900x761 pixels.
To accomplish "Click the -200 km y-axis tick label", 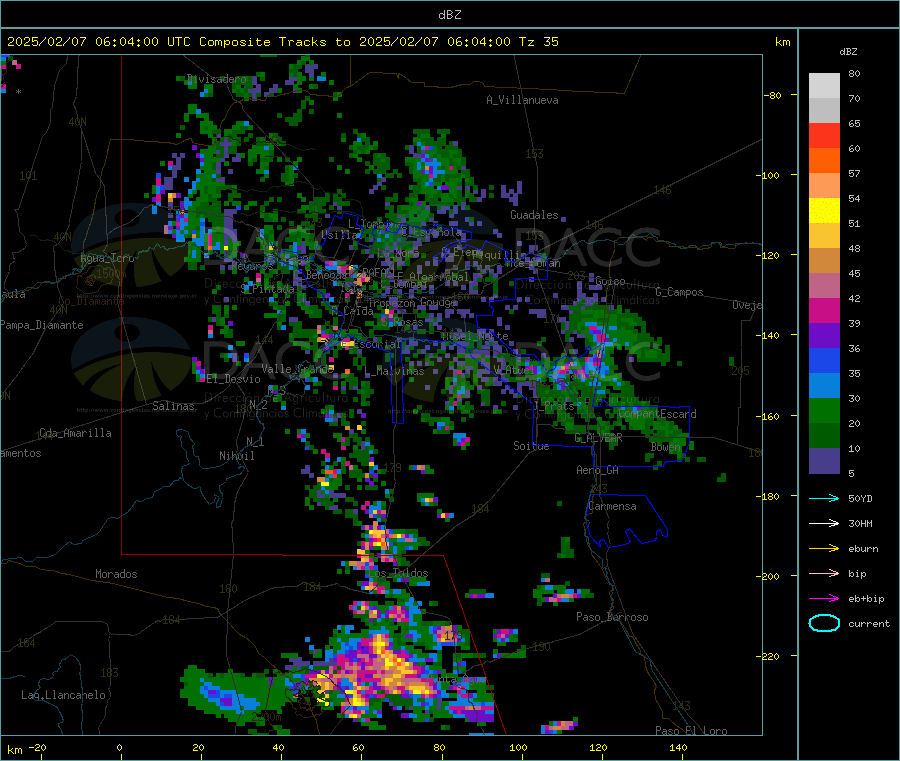I will 770,576.
